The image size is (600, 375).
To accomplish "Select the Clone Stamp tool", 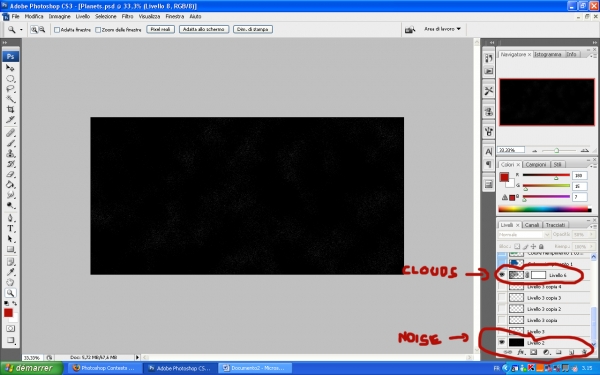I will (10, 153).
